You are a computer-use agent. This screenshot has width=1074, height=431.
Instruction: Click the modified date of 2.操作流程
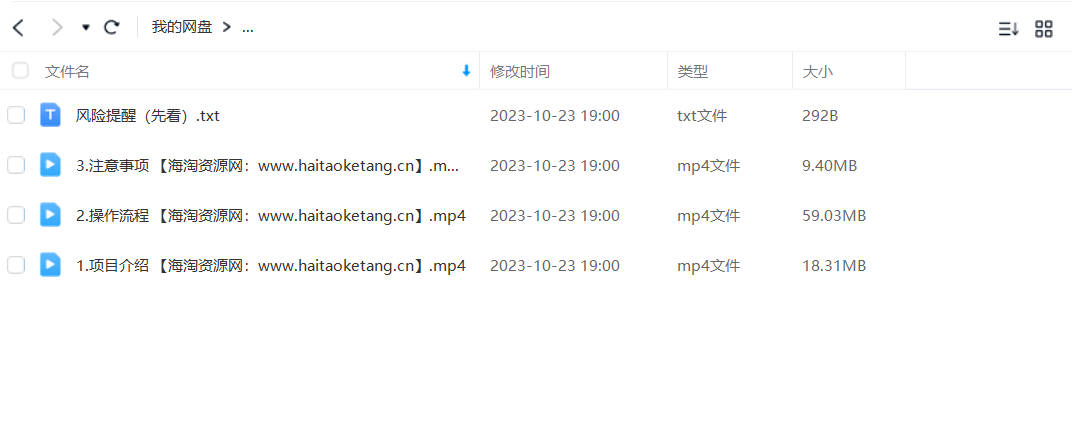tap(555, 216)
